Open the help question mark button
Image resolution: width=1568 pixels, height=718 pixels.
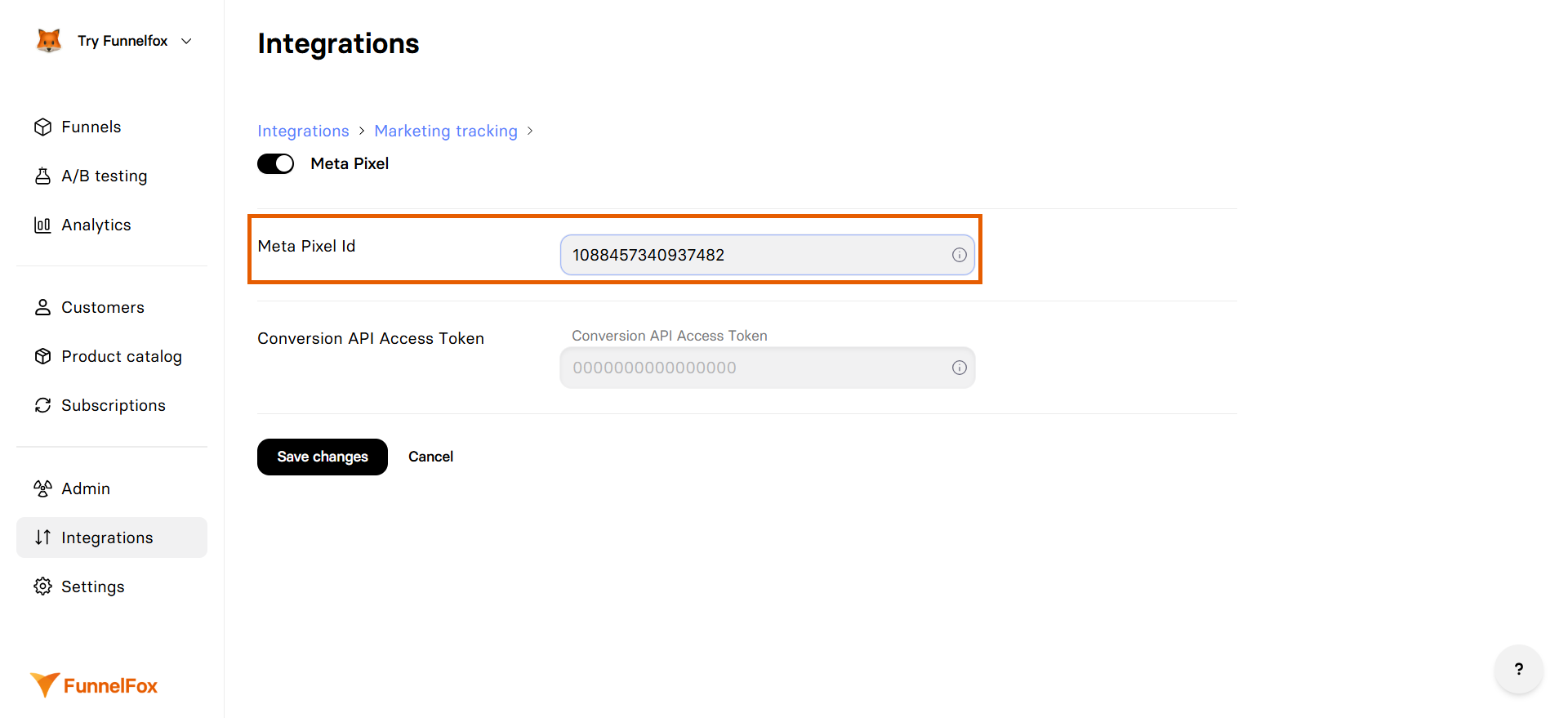tap(1519, 669)
